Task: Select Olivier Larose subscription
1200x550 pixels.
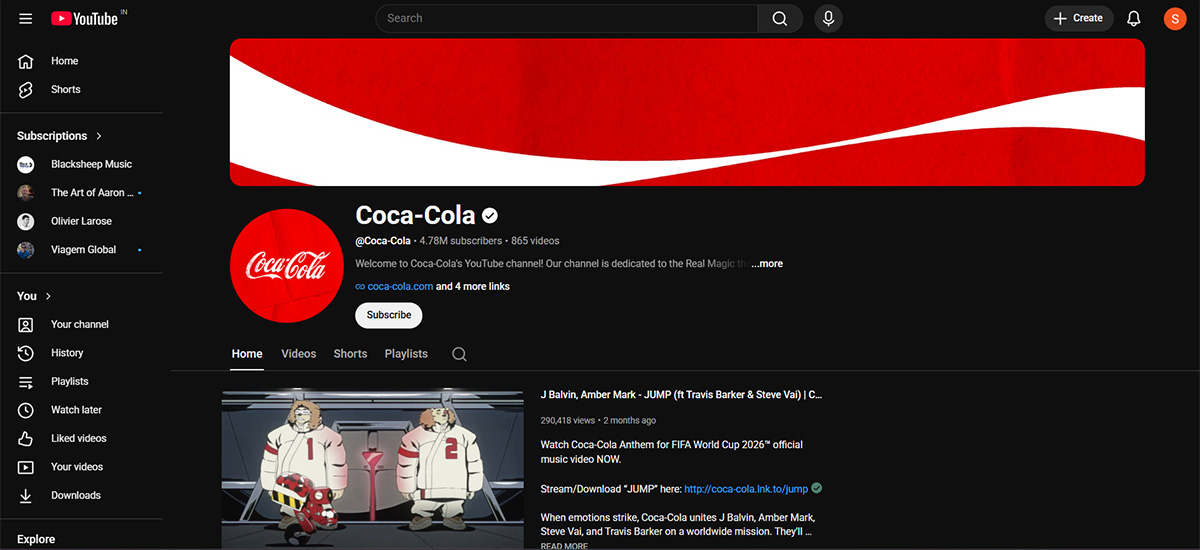Action: pyautogui.click(x=81, y=221)
